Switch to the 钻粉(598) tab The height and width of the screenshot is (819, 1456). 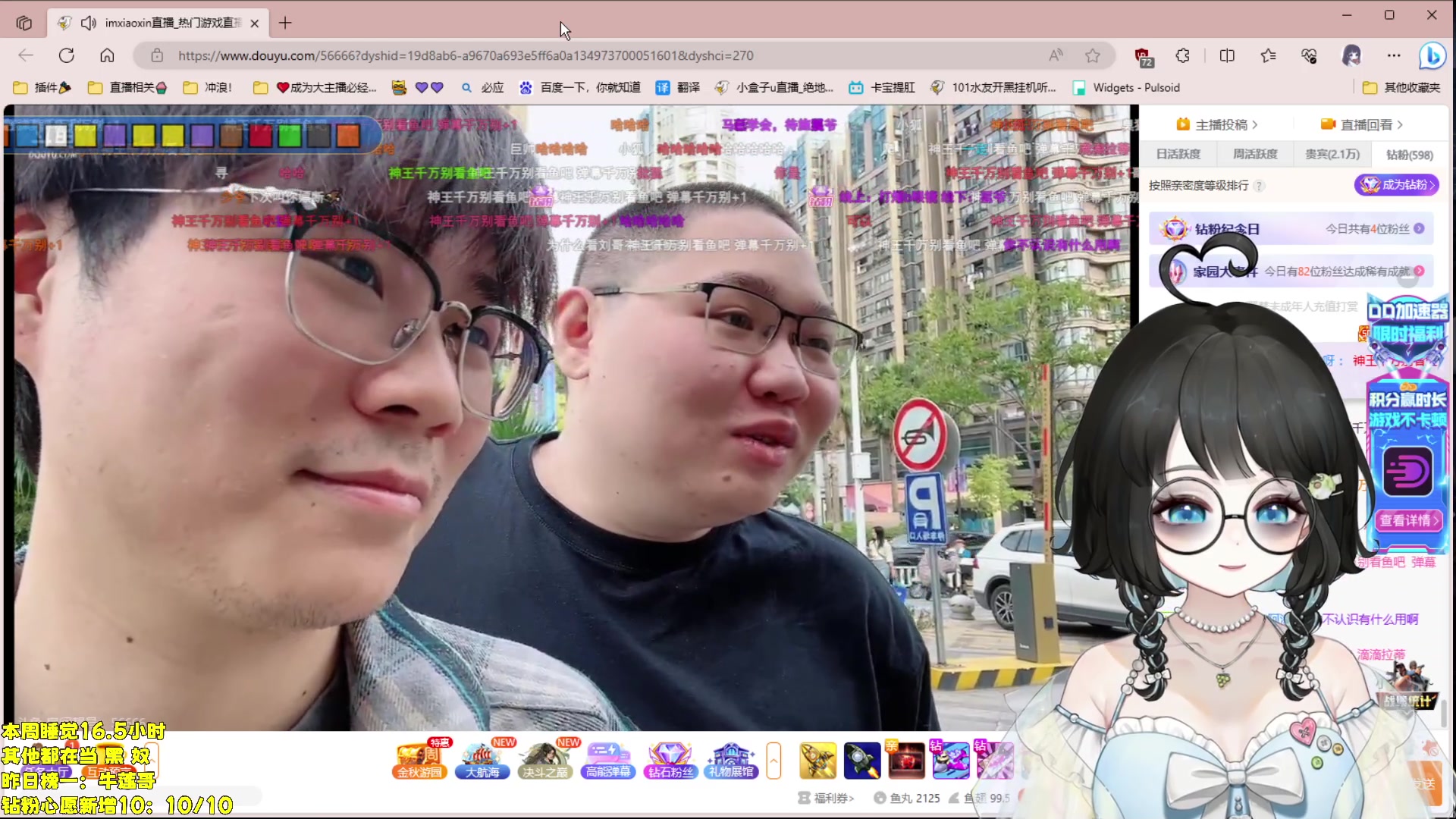(1408, 154)
